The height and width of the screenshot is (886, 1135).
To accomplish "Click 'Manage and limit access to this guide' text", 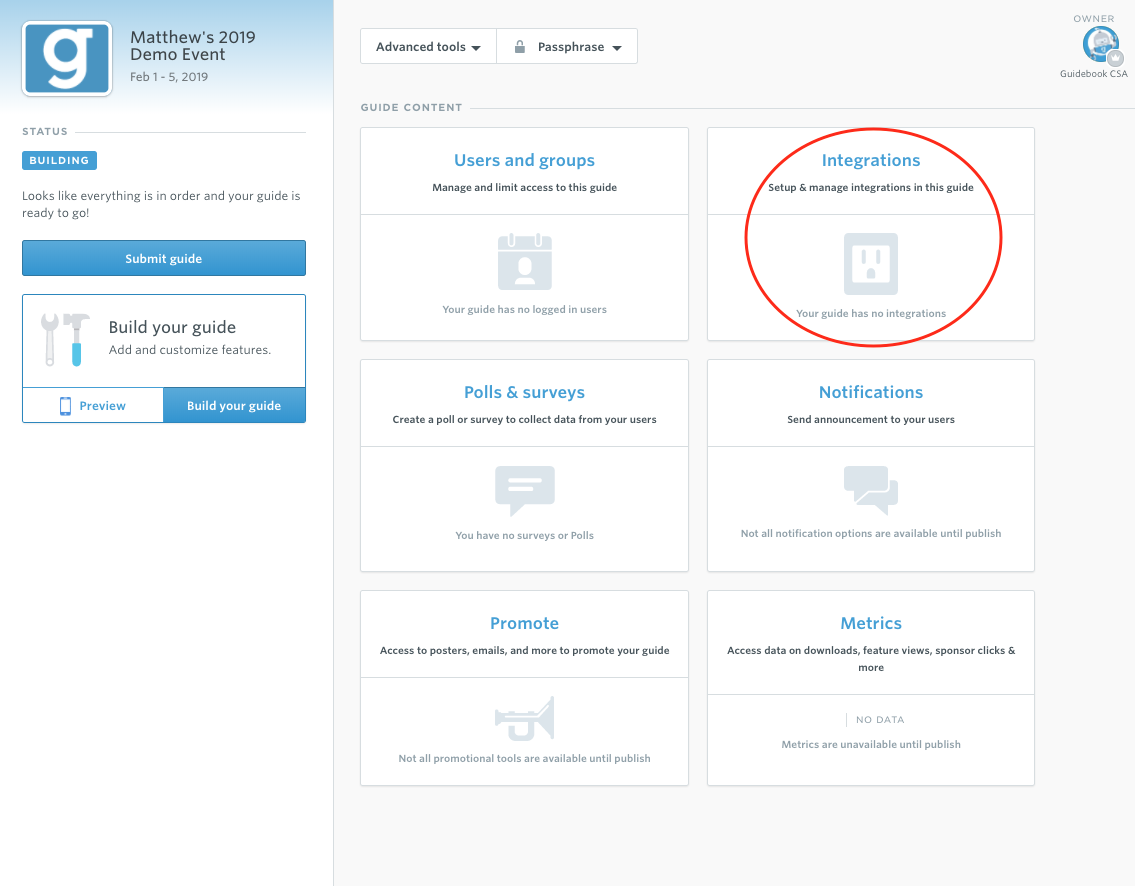I will [x=525, y=187].
